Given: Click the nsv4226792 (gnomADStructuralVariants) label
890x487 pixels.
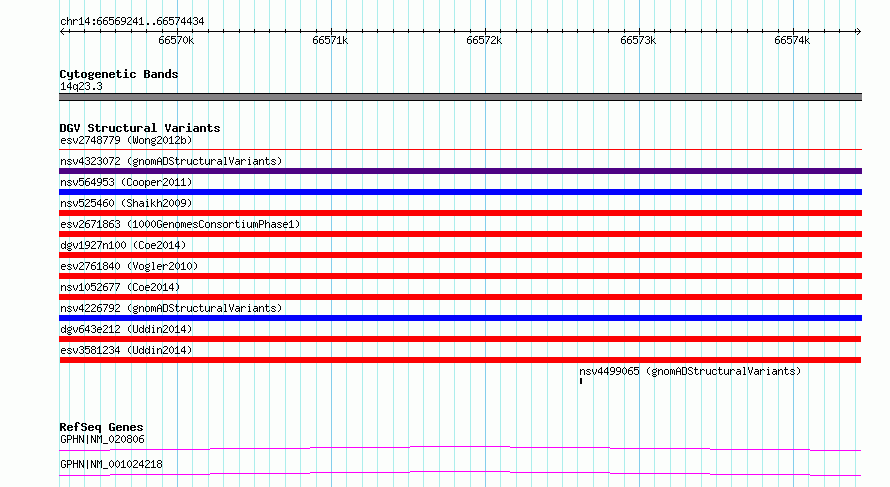Looking at the screenshot, I should [171, 308].
